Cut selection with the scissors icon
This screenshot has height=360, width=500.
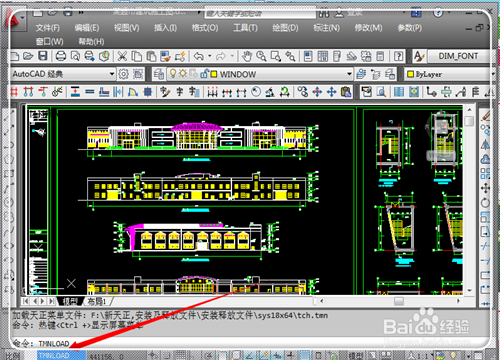[122, 56]
